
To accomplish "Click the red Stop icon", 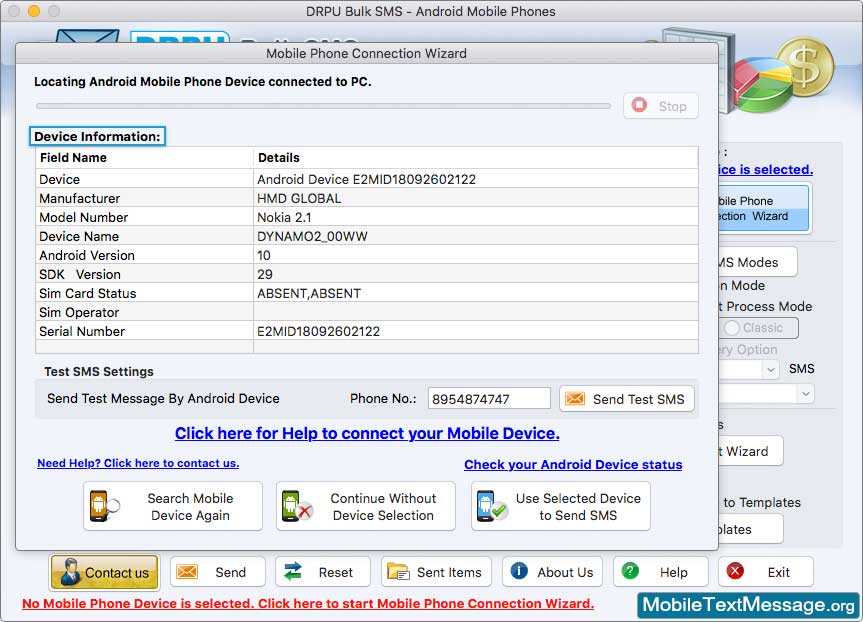I will 639,105.
